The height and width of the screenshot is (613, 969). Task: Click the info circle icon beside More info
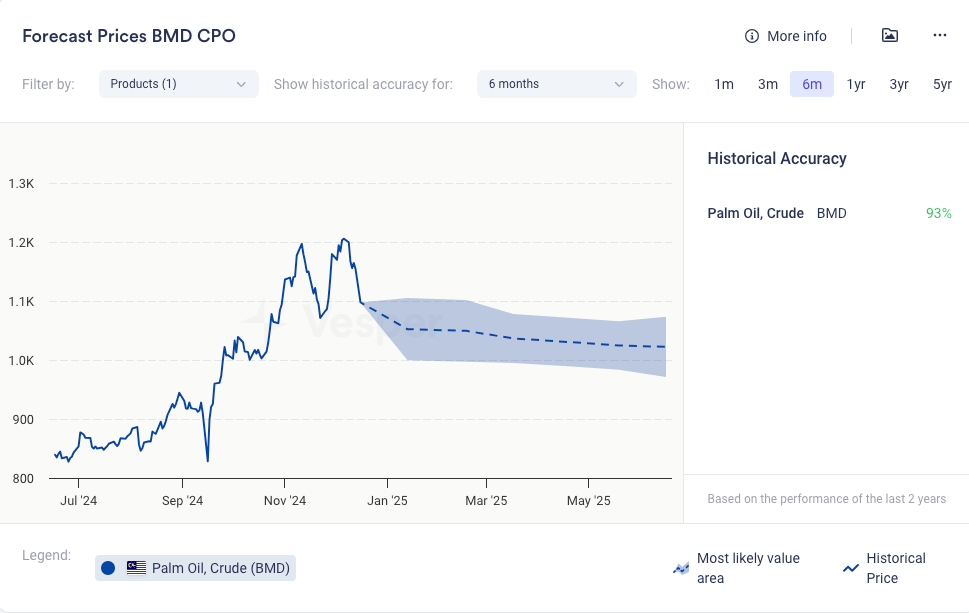pos(752,36)
